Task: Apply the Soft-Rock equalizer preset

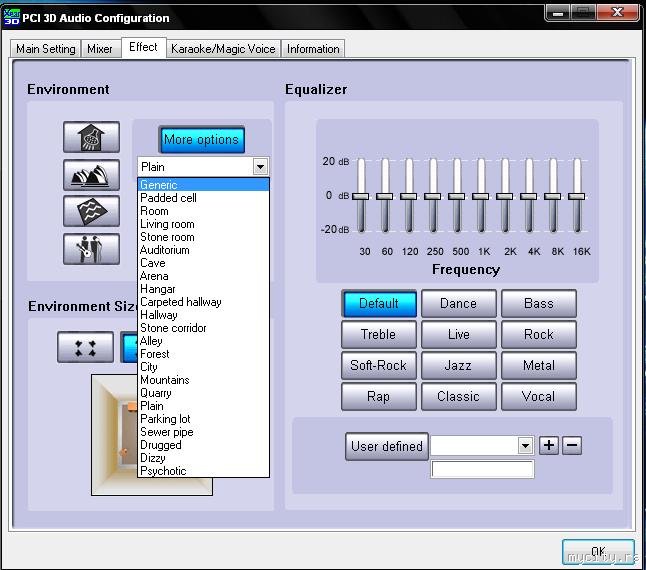Action: (x=379, y=365)
